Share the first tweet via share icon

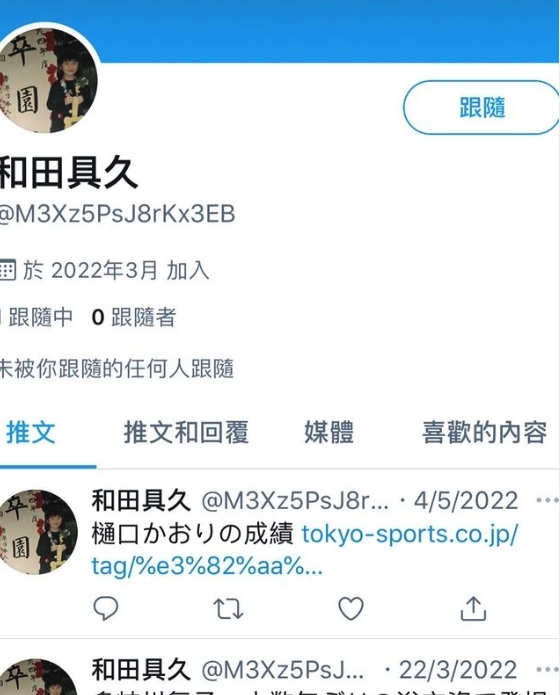click(x=473, y=608)
